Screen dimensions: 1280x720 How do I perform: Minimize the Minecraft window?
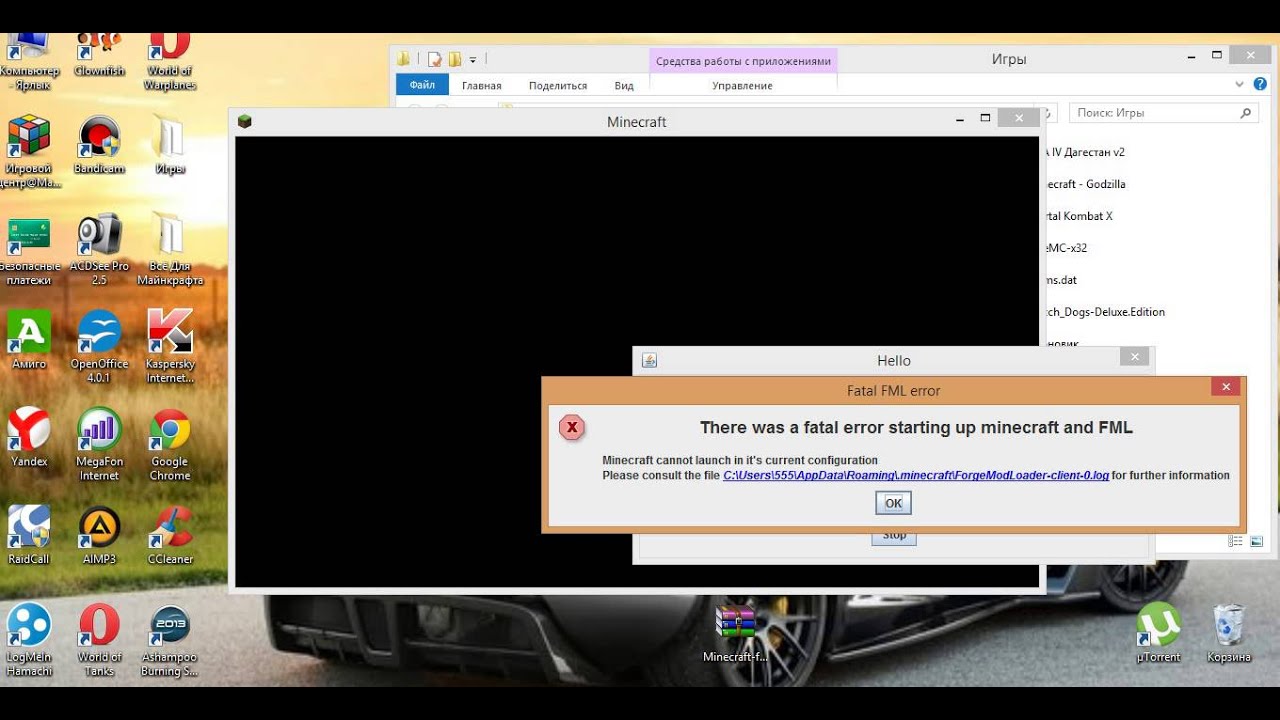(960, 118)
